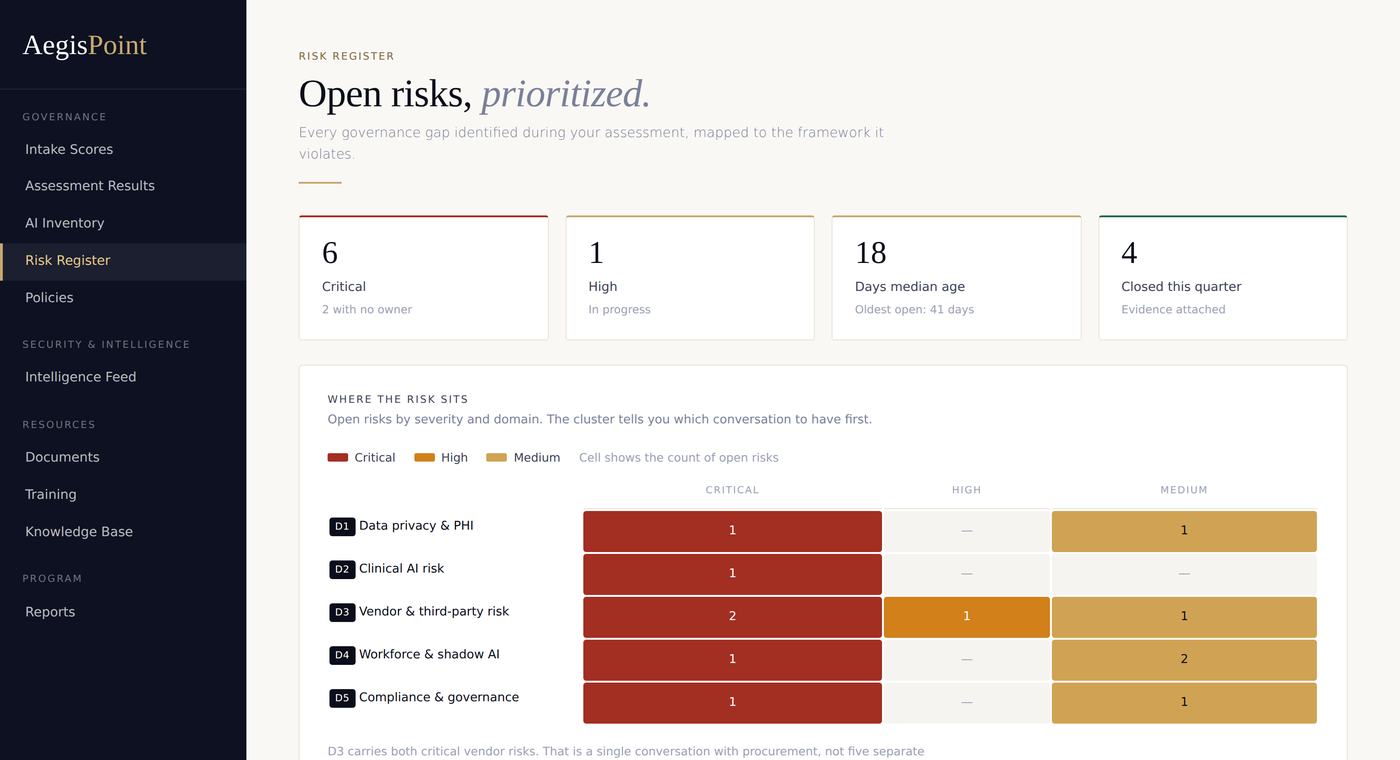The height and width of the screenshot is (760, 1400).
Task: Click the Clinical AI risk row label
Action: [401, 568]
